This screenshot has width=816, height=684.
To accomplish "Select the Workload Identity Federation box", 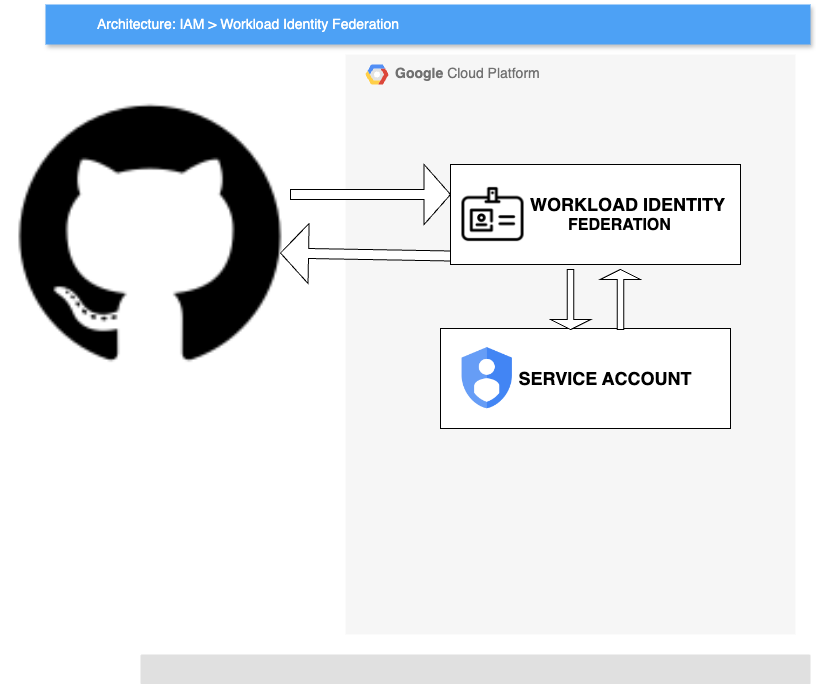I will point(595,213).
